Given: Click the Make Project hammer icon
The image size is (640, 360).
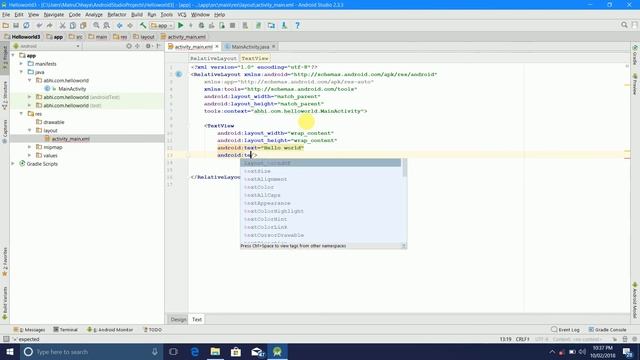Looking at the screenshot, I should coord(143,25).
